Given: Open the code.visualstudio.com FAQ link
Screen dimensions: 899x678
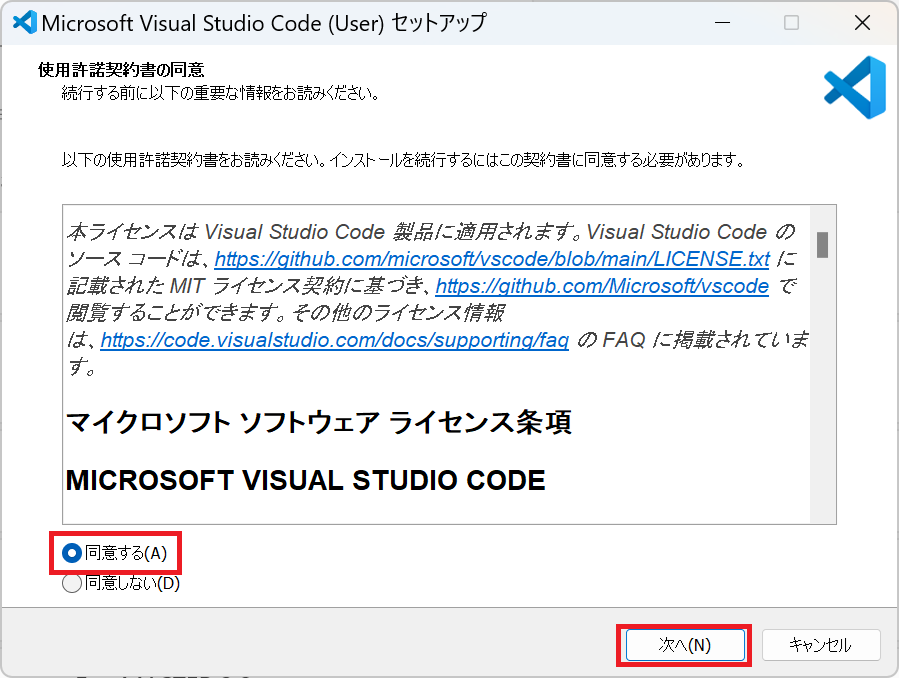Looking at the screenshot, I should (x=335, y=341).
